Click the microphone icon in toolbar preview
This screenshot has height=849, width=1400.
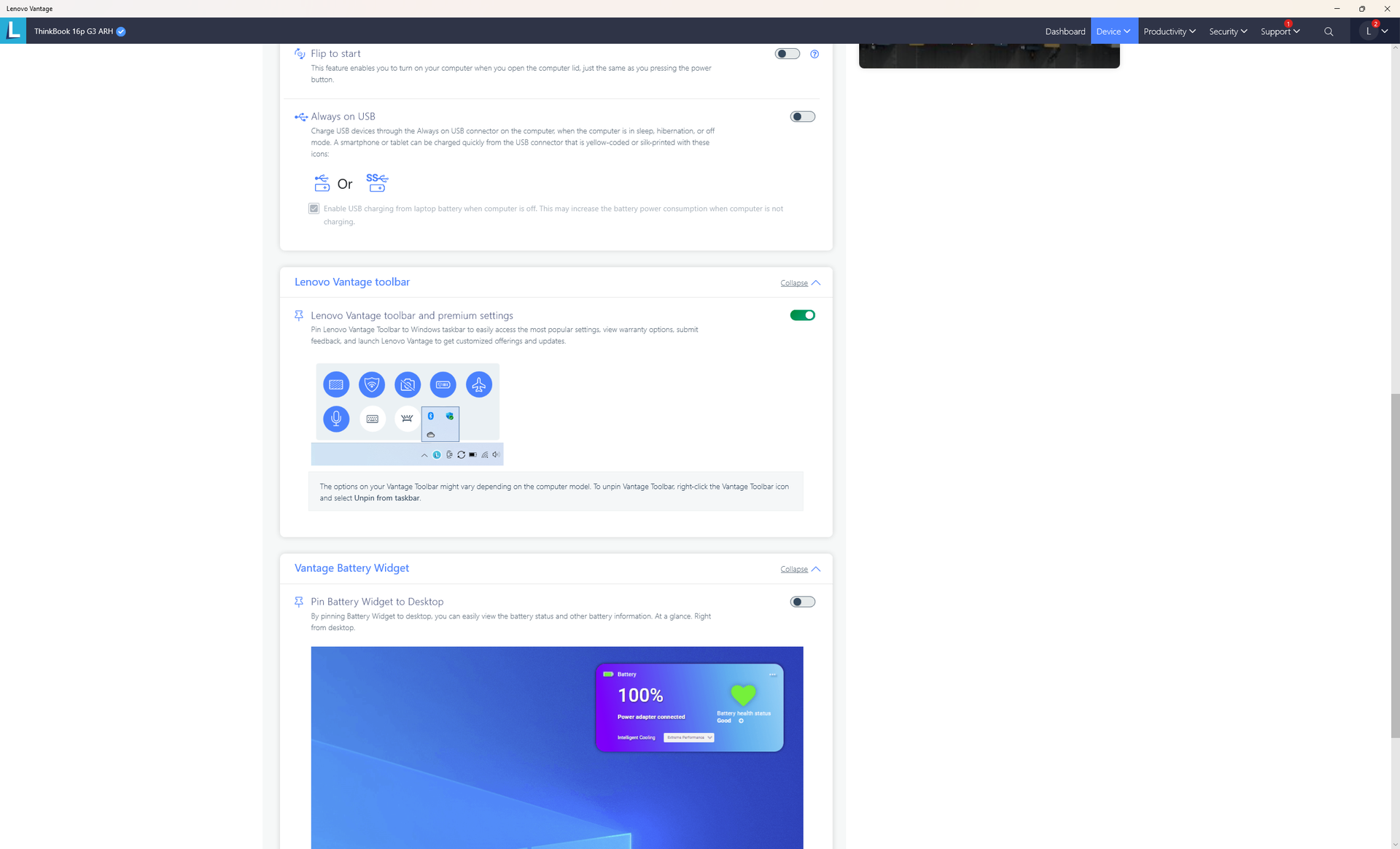coord(335,419)
